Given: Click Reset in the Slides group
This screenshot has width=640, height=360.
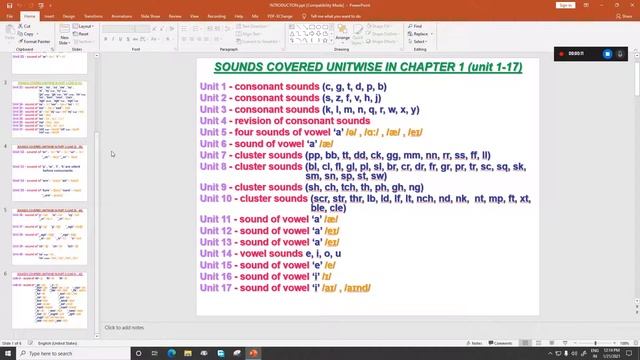Looking at the screenshot, I should (81, 34).
